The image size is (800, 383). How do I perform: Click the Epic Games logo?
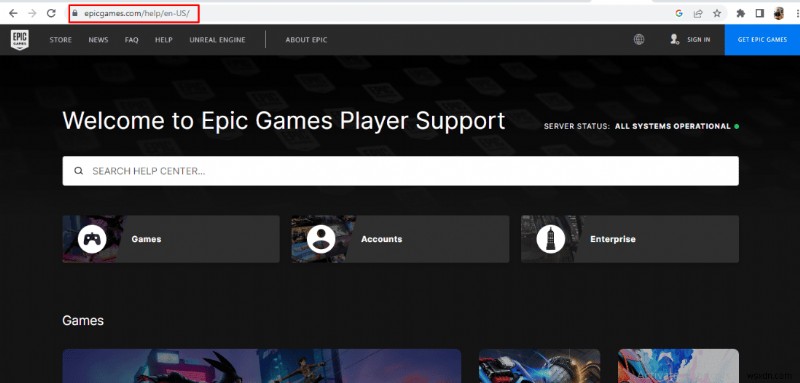click(x=19, y=40)
